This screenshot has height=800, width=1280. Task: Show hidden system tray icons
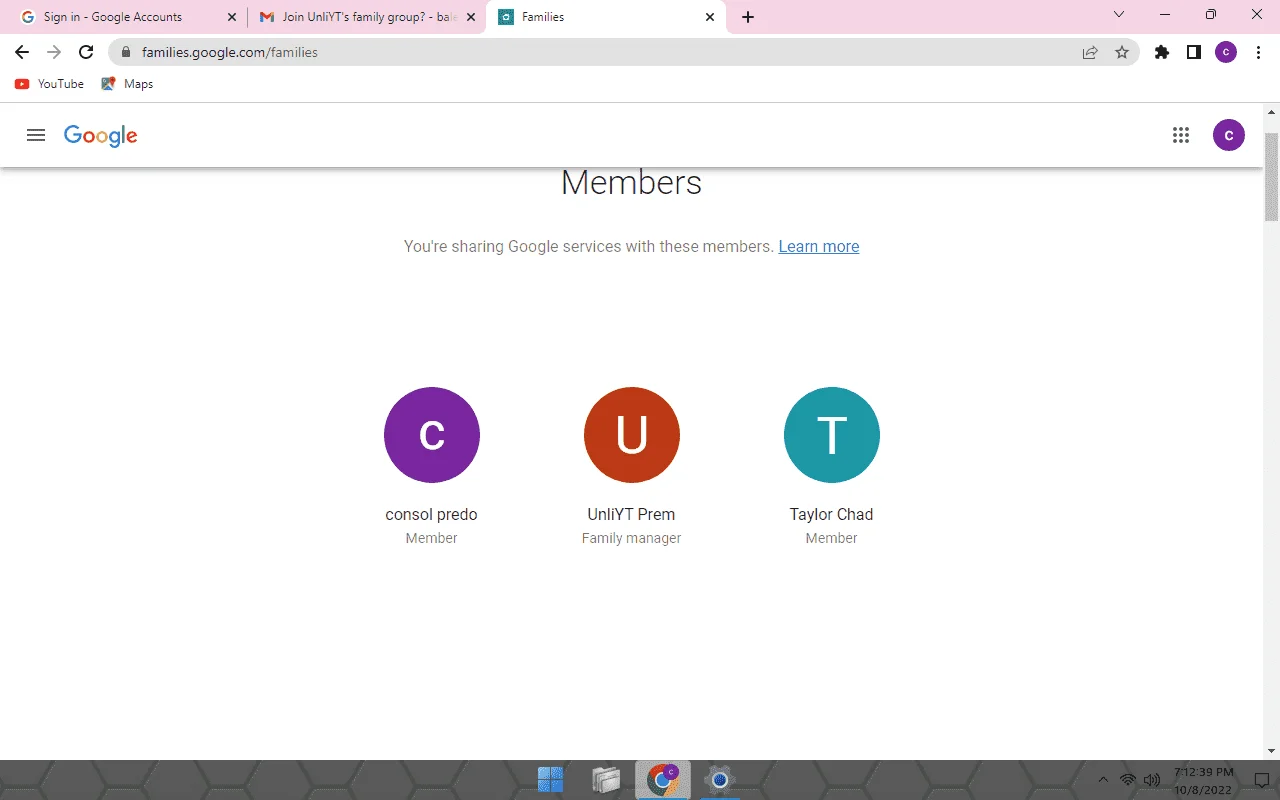(1103, 780)
